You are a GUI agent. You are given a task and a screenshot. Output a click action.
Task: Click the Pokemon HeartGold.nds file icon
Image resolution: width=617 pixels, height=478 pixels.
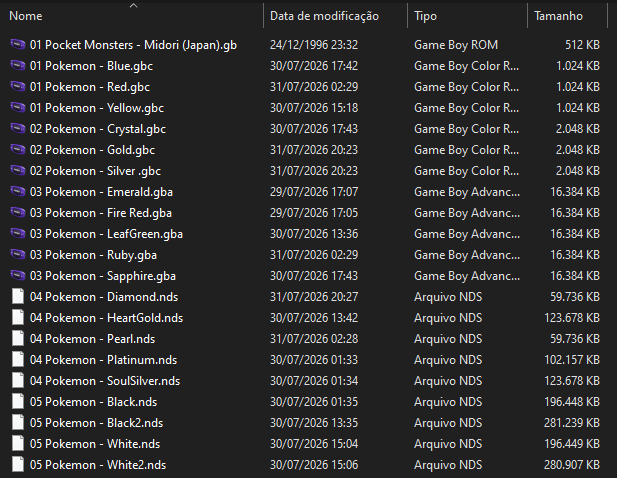click(18, 317)
